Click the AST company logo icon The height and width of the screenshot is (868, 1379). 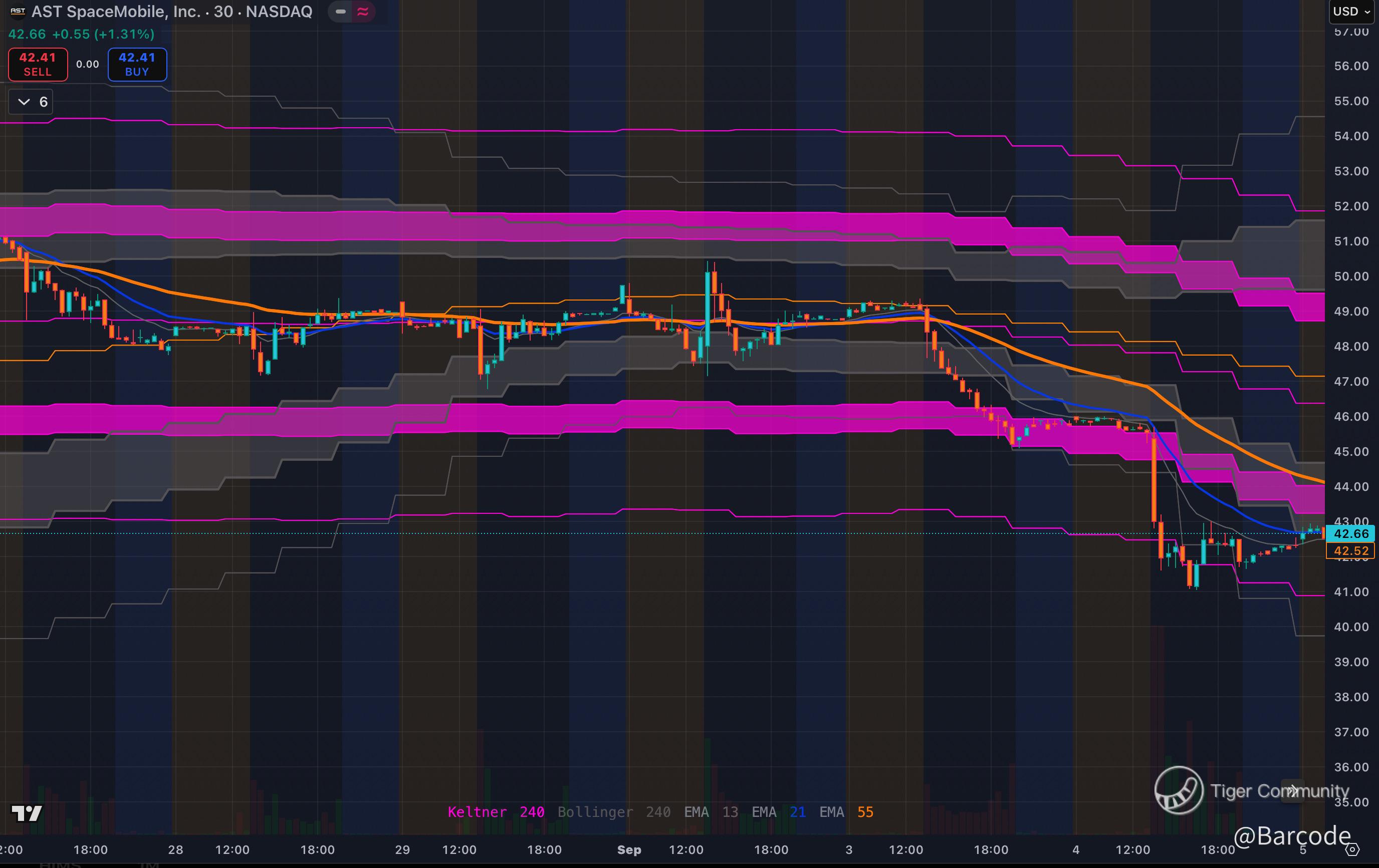18,11
